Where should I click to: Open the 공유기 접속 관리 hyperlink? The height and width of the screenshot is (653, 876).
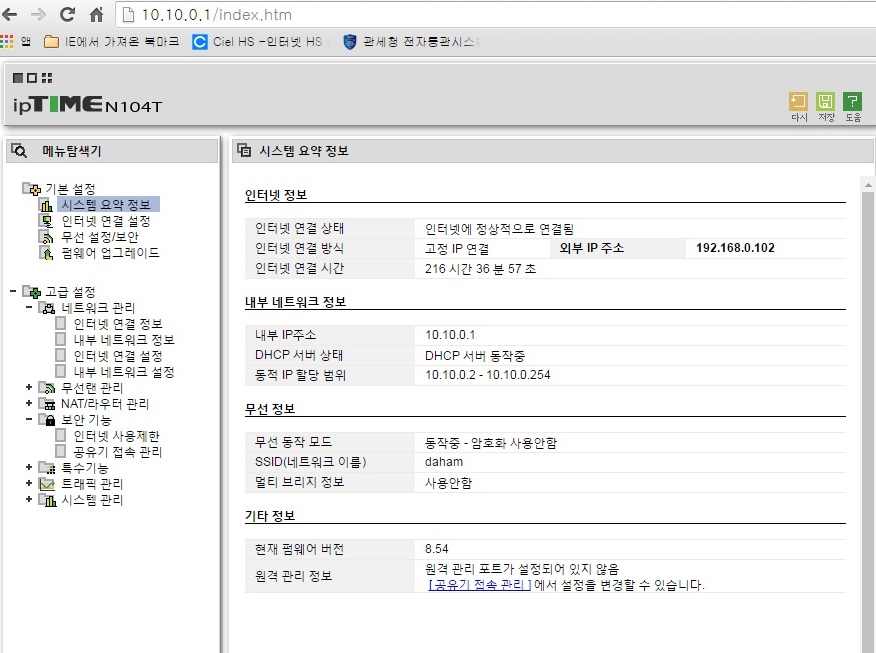479,585
